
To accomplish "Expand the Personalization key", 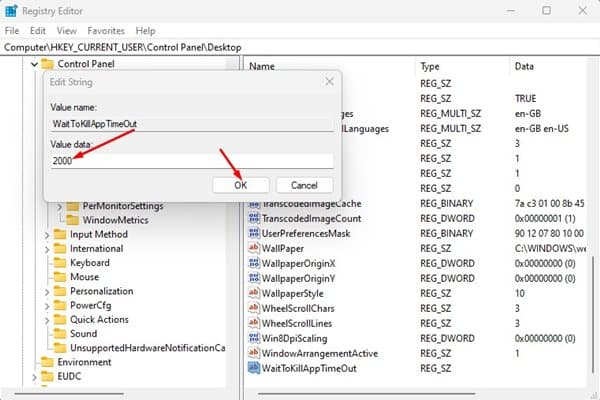I will (47, 292).
